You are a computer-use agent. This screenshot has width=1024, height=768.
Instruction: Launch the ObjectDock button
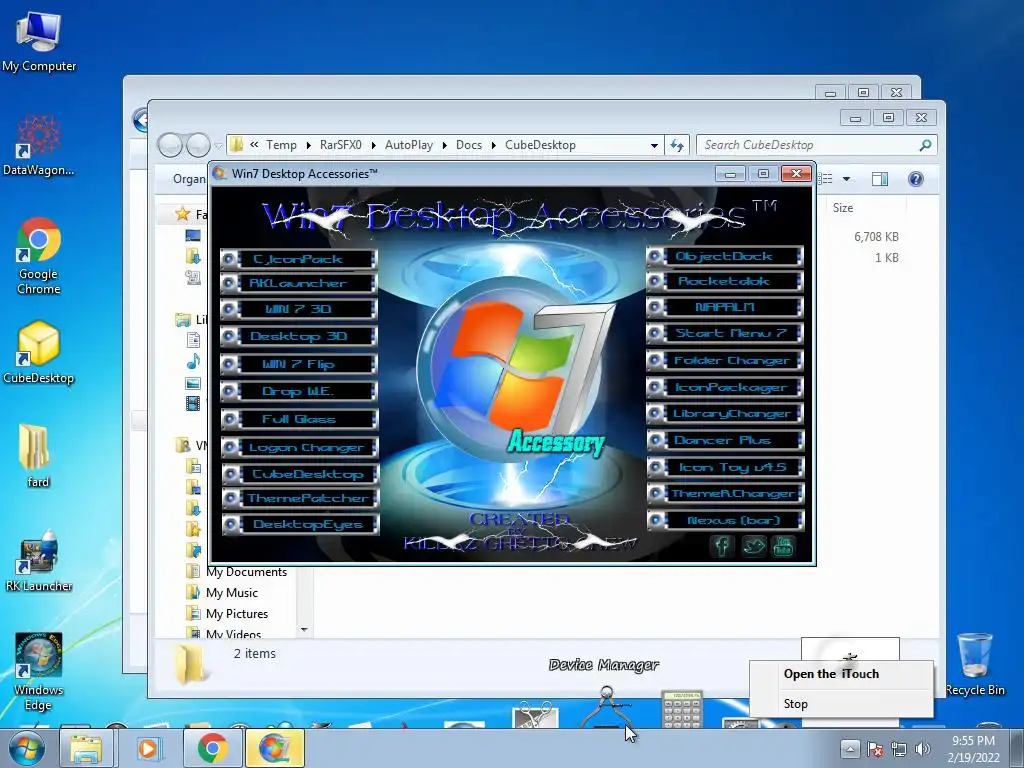pos(725,257)
